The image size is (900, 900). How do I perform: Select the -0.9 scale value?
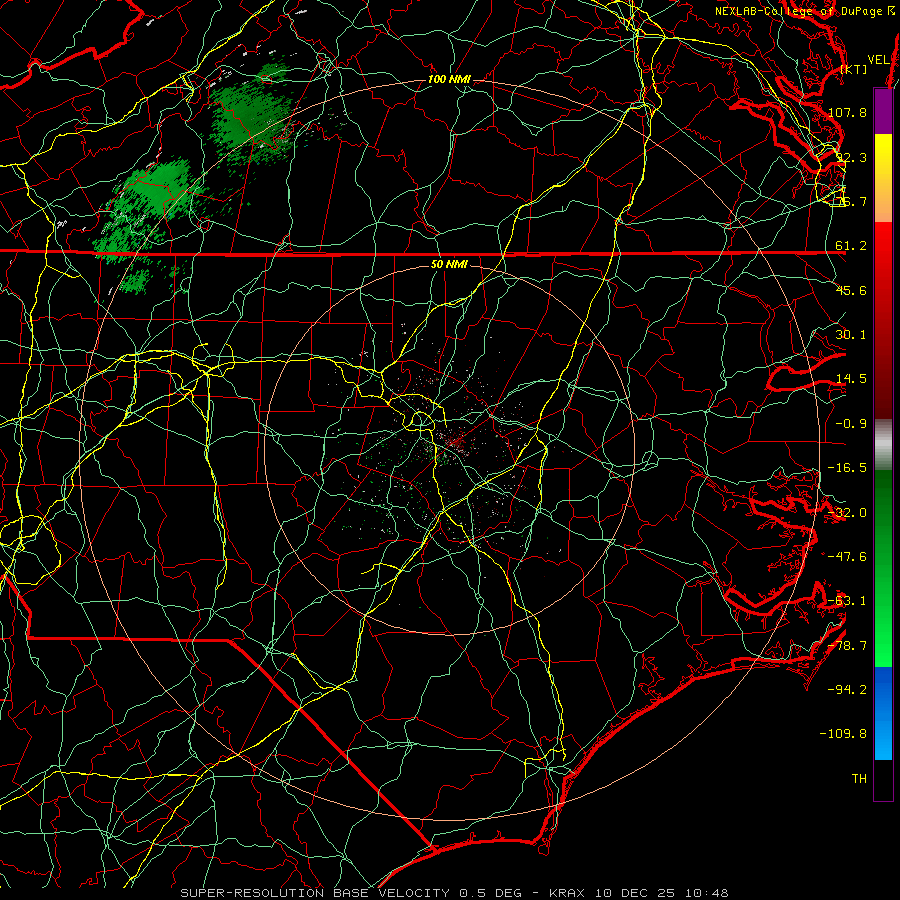tap(851, 424)
